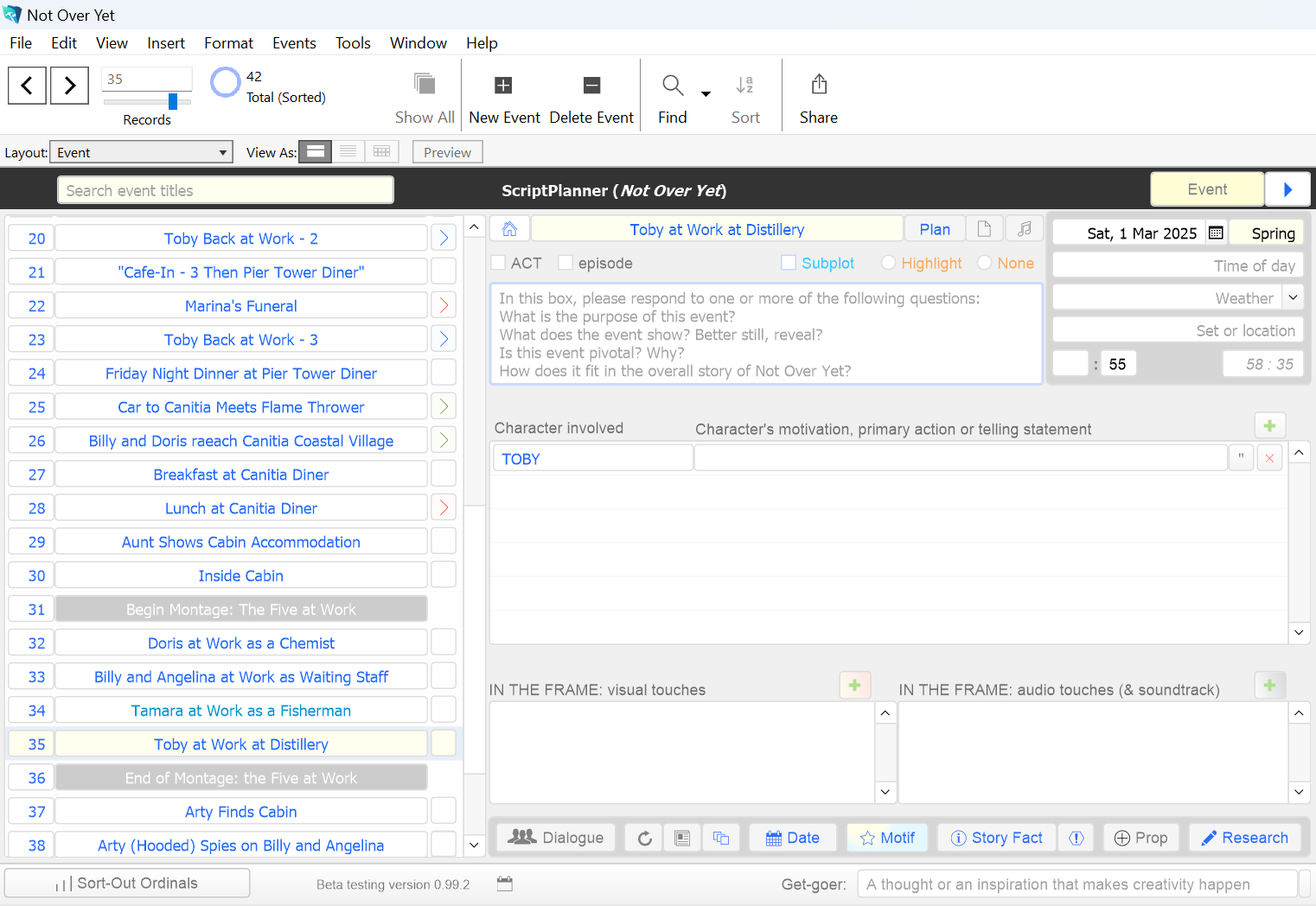
Task: Open the music notes icon near Plan
Action: [1024, 228]
